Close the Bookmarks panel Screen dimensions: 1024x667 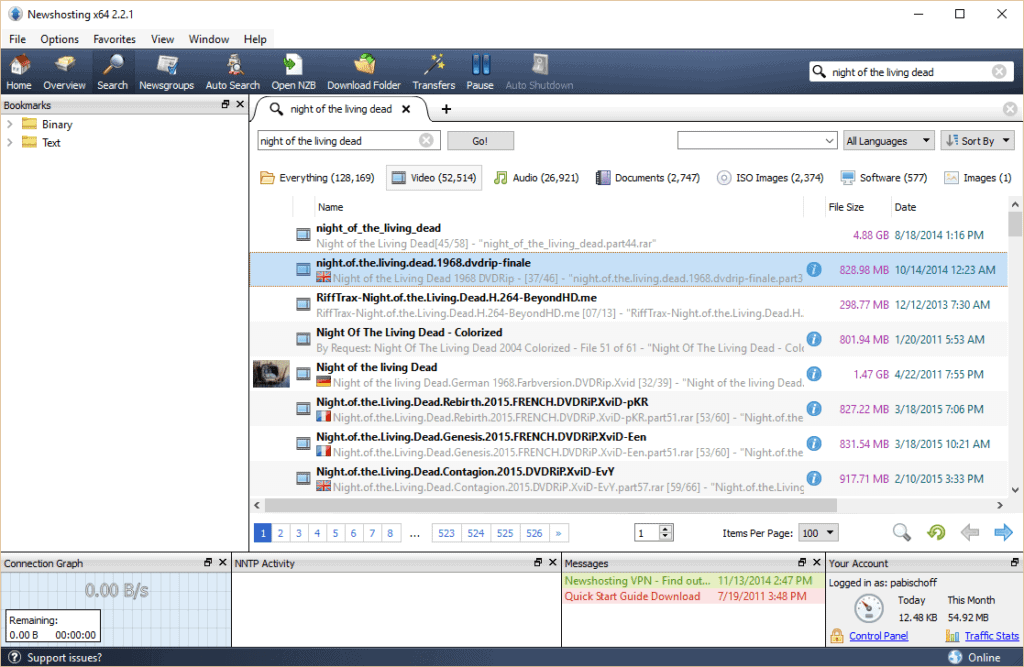(x=240, y=105)
